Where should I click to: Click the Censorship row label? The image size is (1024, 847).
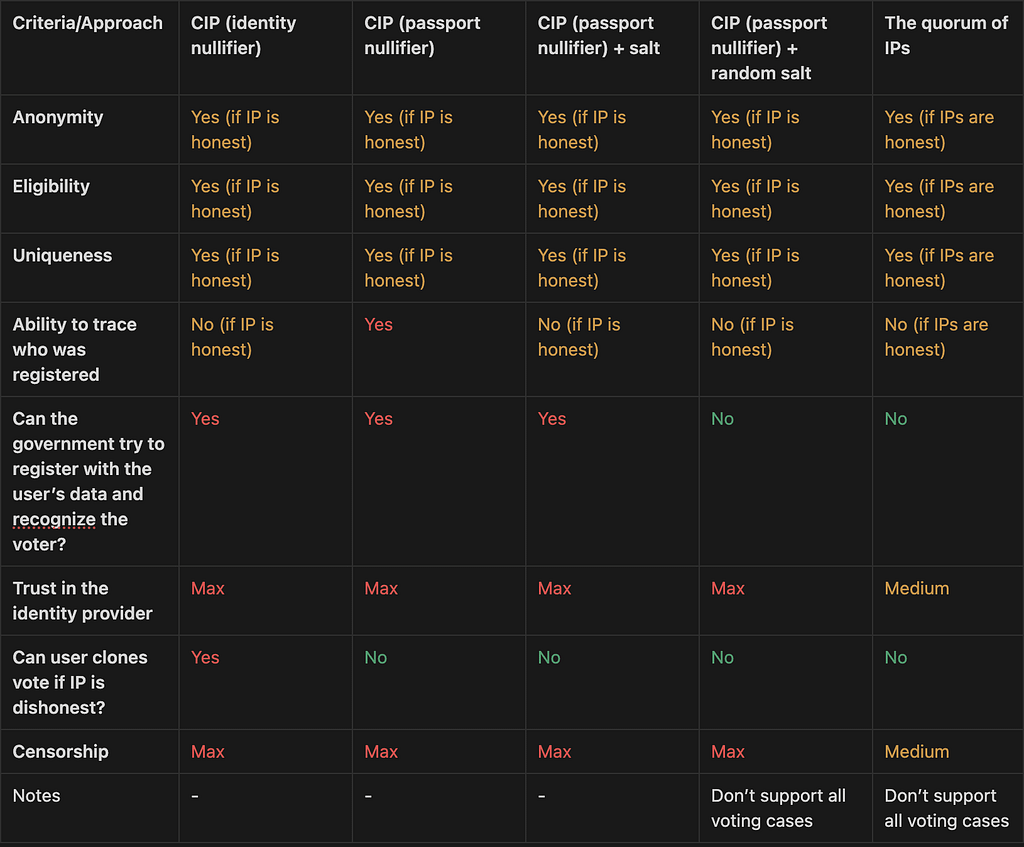[60, 752]
